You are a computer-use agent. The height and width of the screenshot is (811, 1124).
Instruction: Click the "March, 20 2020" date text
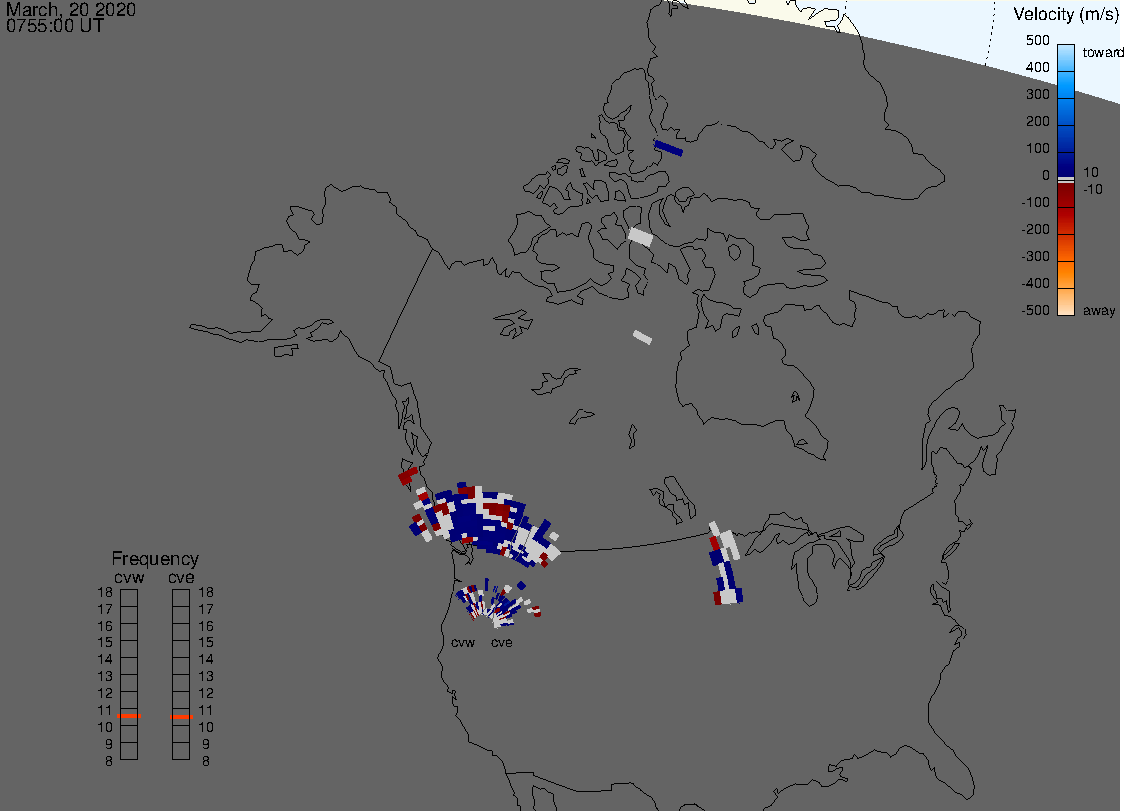(x=70, y=9)
